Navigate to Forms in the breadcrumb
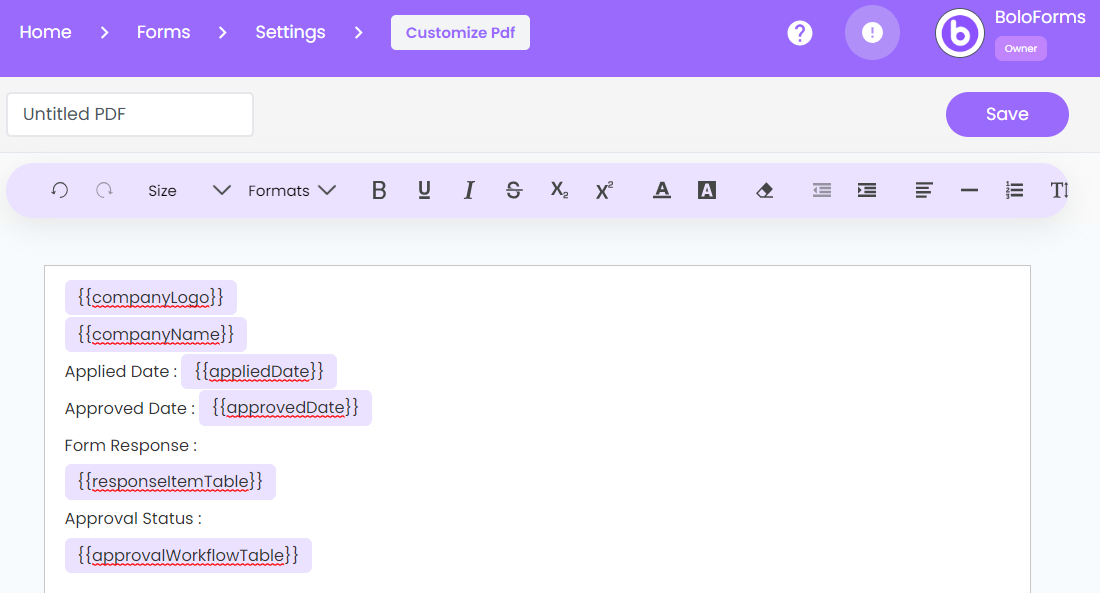 coord(163,32)
